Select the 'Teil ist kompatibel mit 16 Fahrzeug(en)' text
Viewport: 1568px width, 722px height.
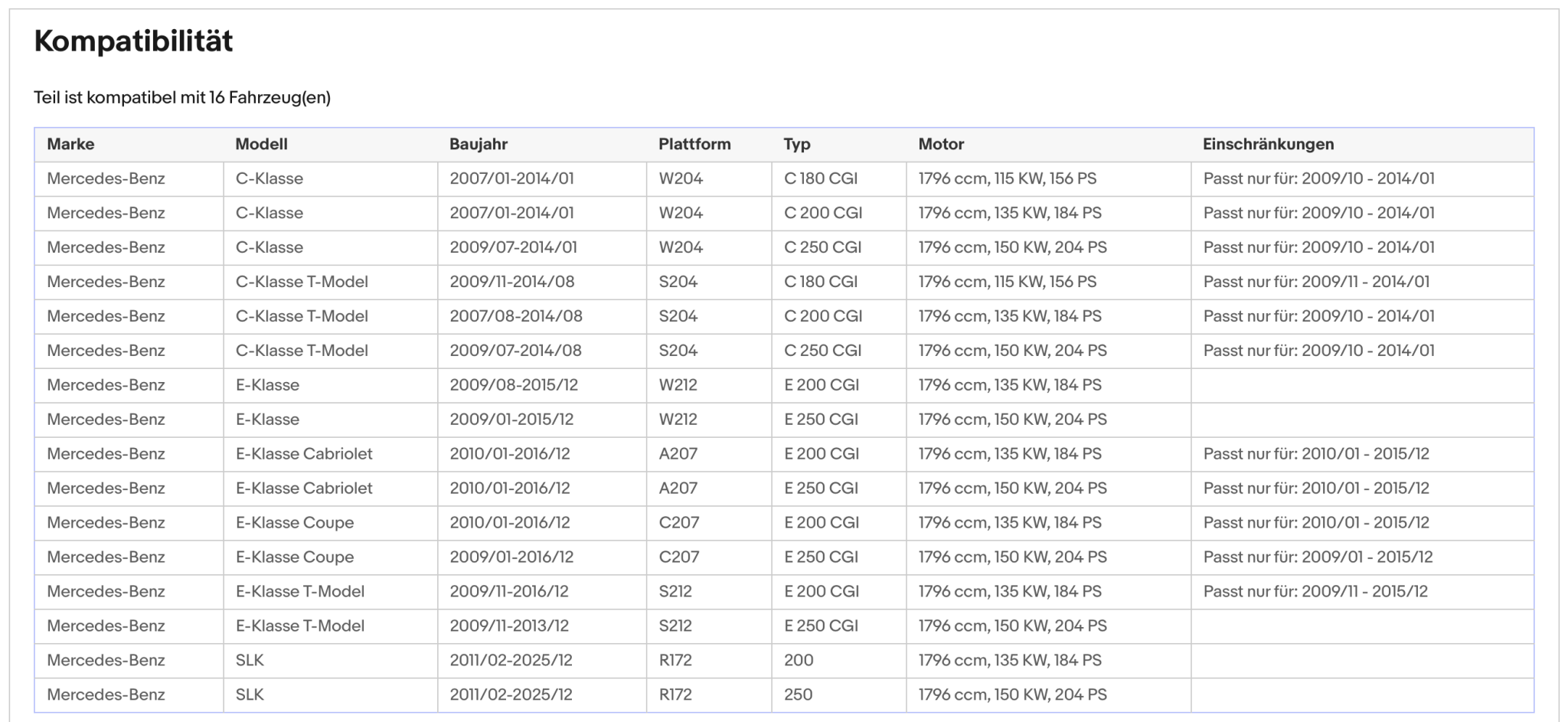coord(182,98)
